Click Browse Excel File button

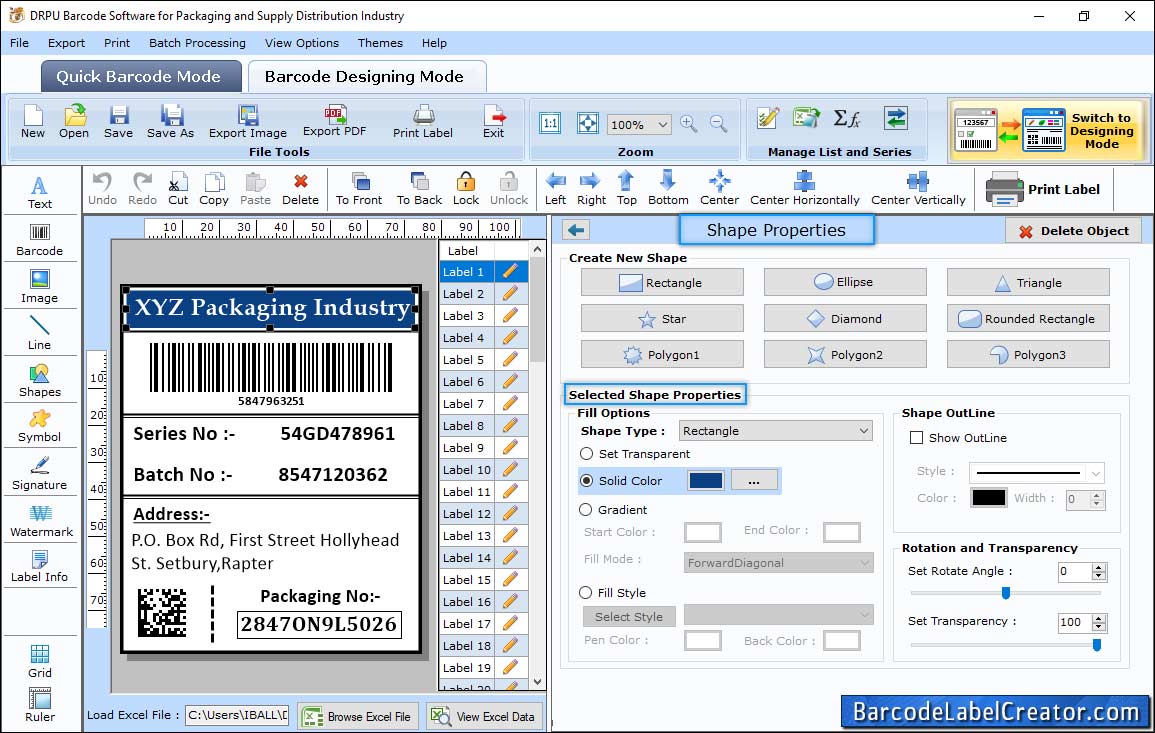point(358,716)
